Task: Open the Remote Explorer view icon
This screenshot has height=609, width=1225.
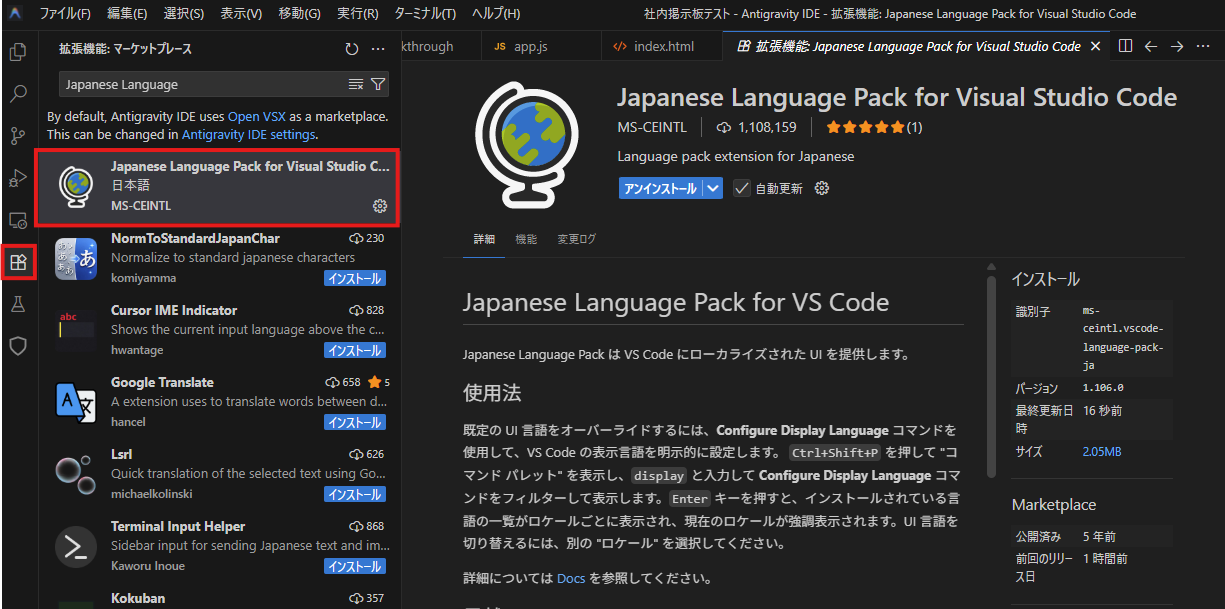Action: tap(17, 220)
